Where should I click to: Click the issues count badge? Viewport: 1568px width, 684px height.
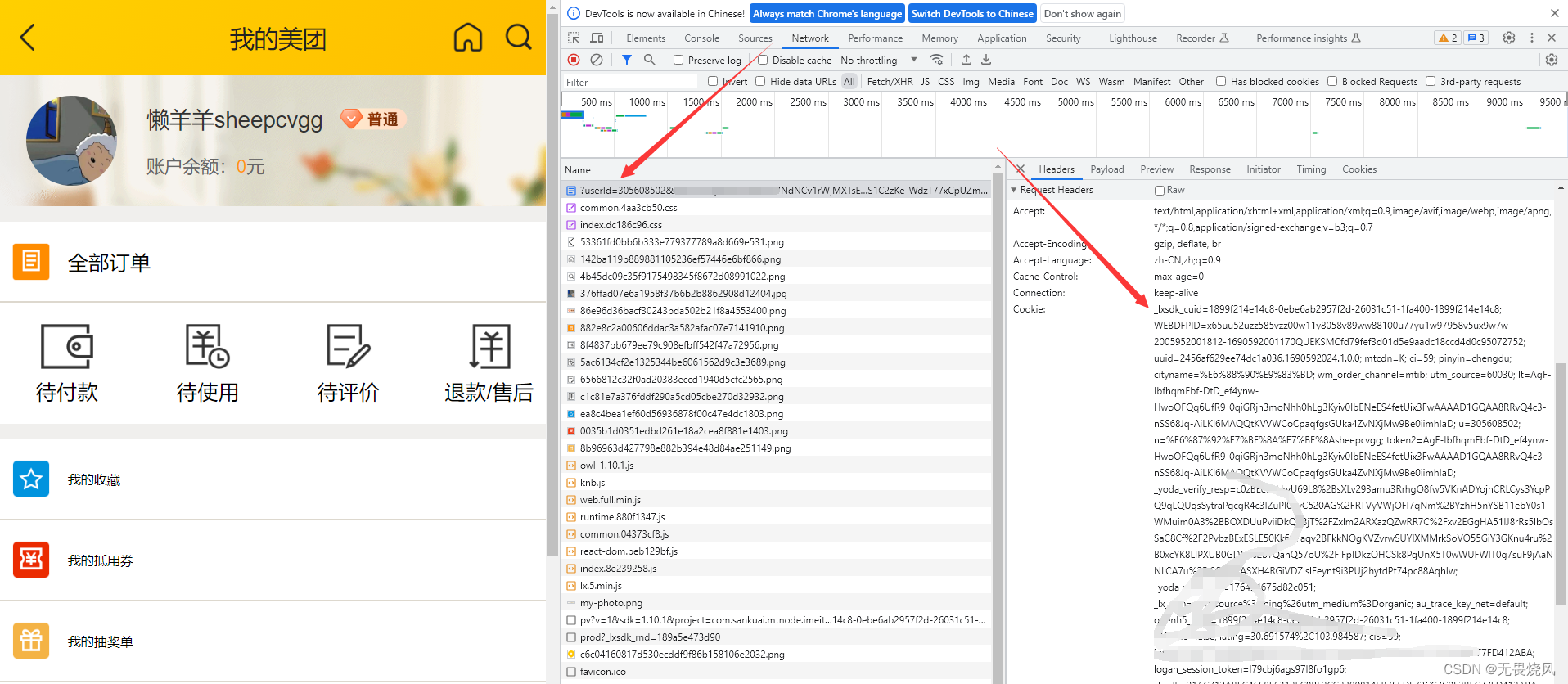point(1476,38)
